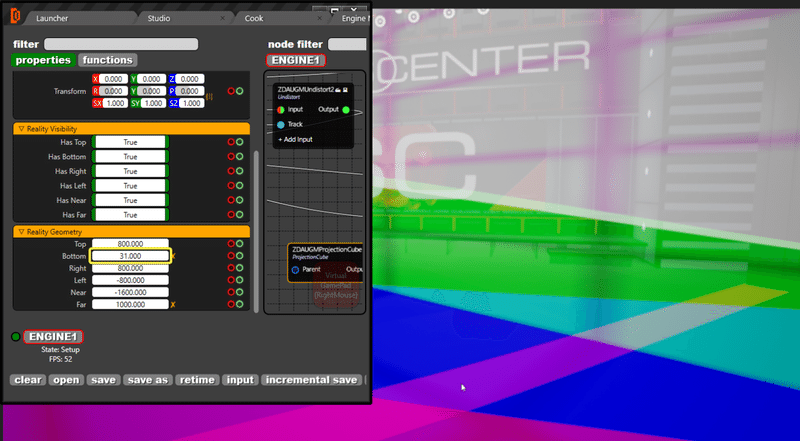Viewport: 800px width, 441px height.
Task: Open the Engine tab at the right edge
Action: click(x=353, y=18)
